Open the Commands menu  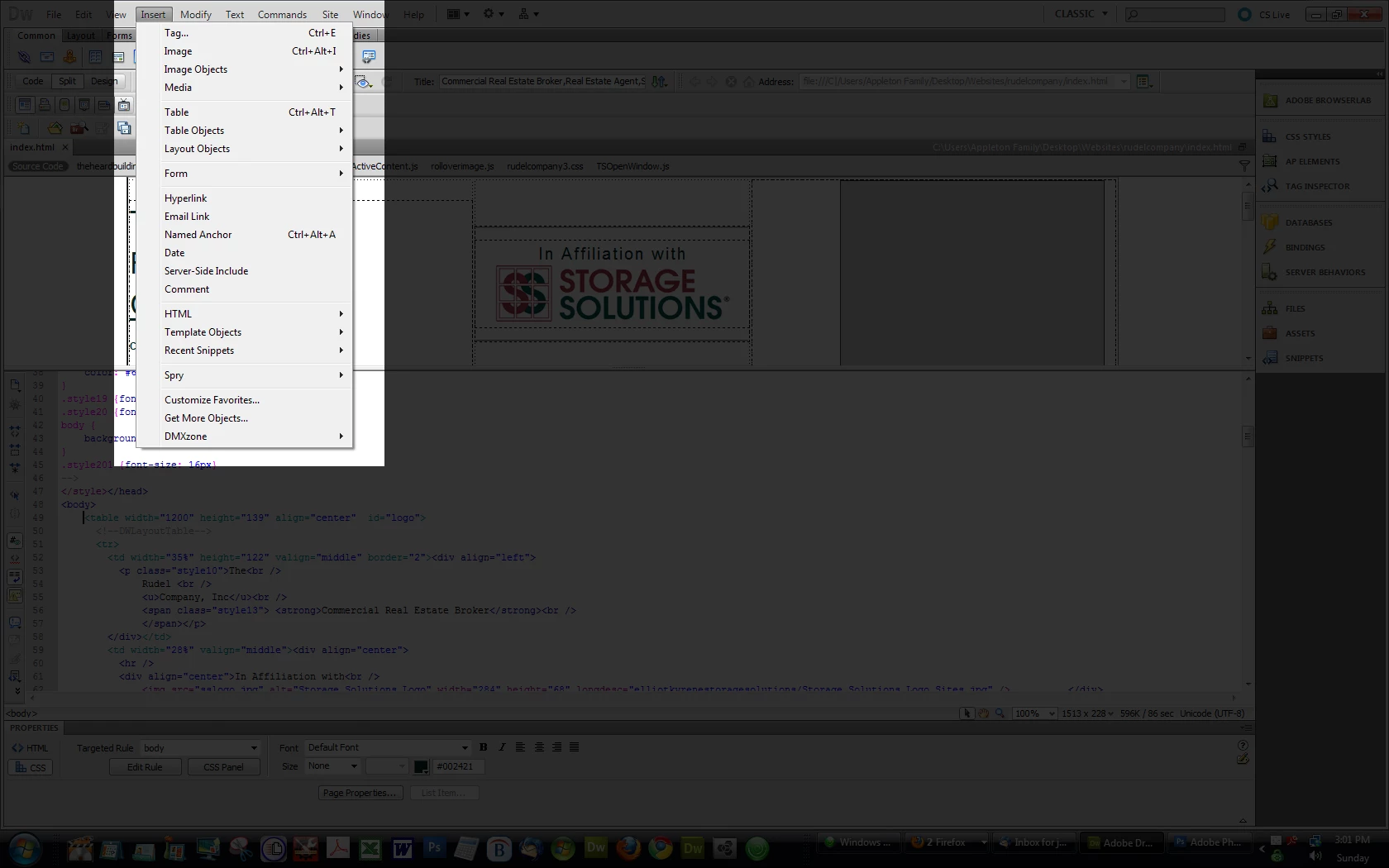282,14
